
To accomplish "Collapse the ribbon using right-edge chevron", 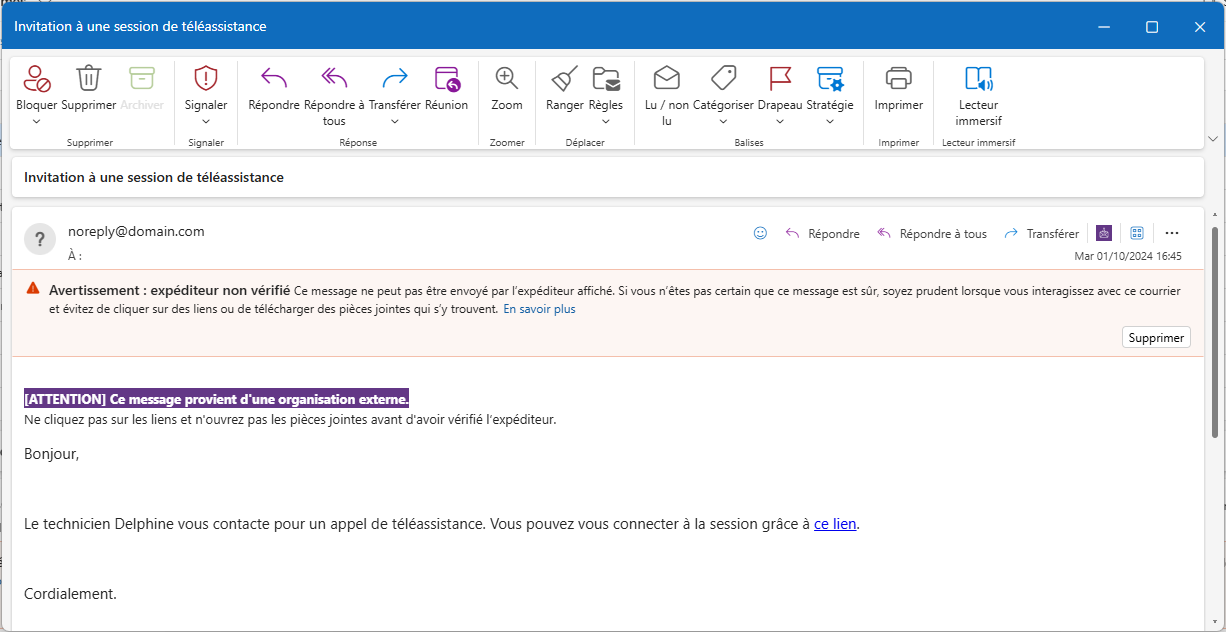I will click(1214, 138).
